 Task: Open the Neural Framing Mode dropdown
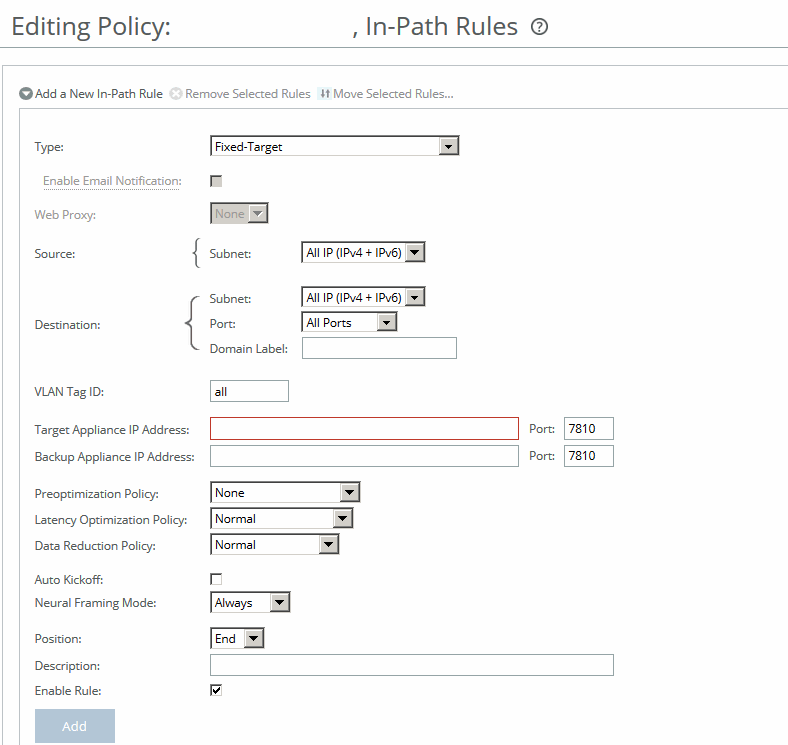click(251, 603)
